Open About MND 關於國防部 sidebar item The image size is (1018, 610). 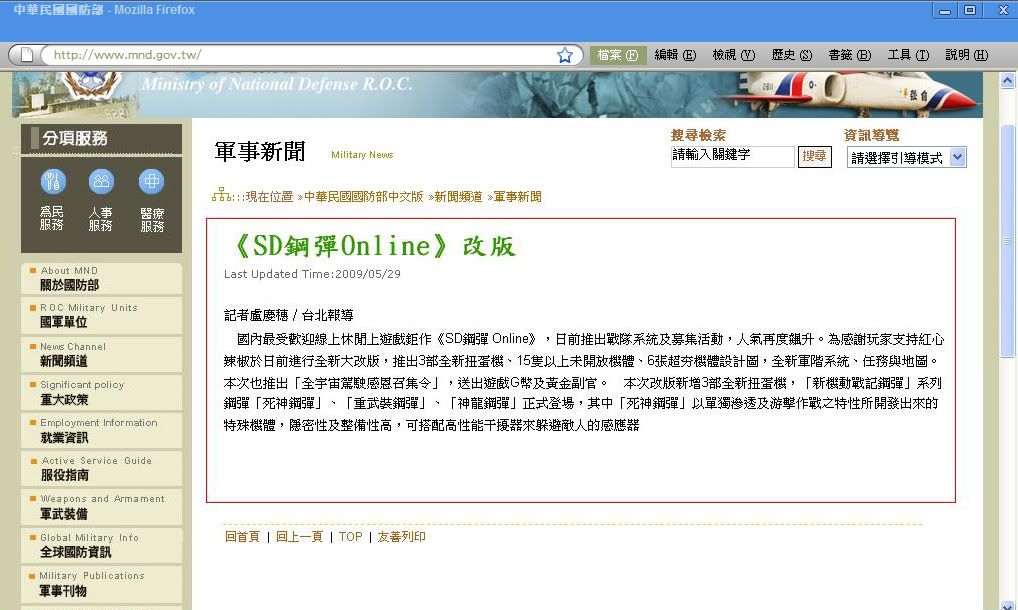point(101,278)
